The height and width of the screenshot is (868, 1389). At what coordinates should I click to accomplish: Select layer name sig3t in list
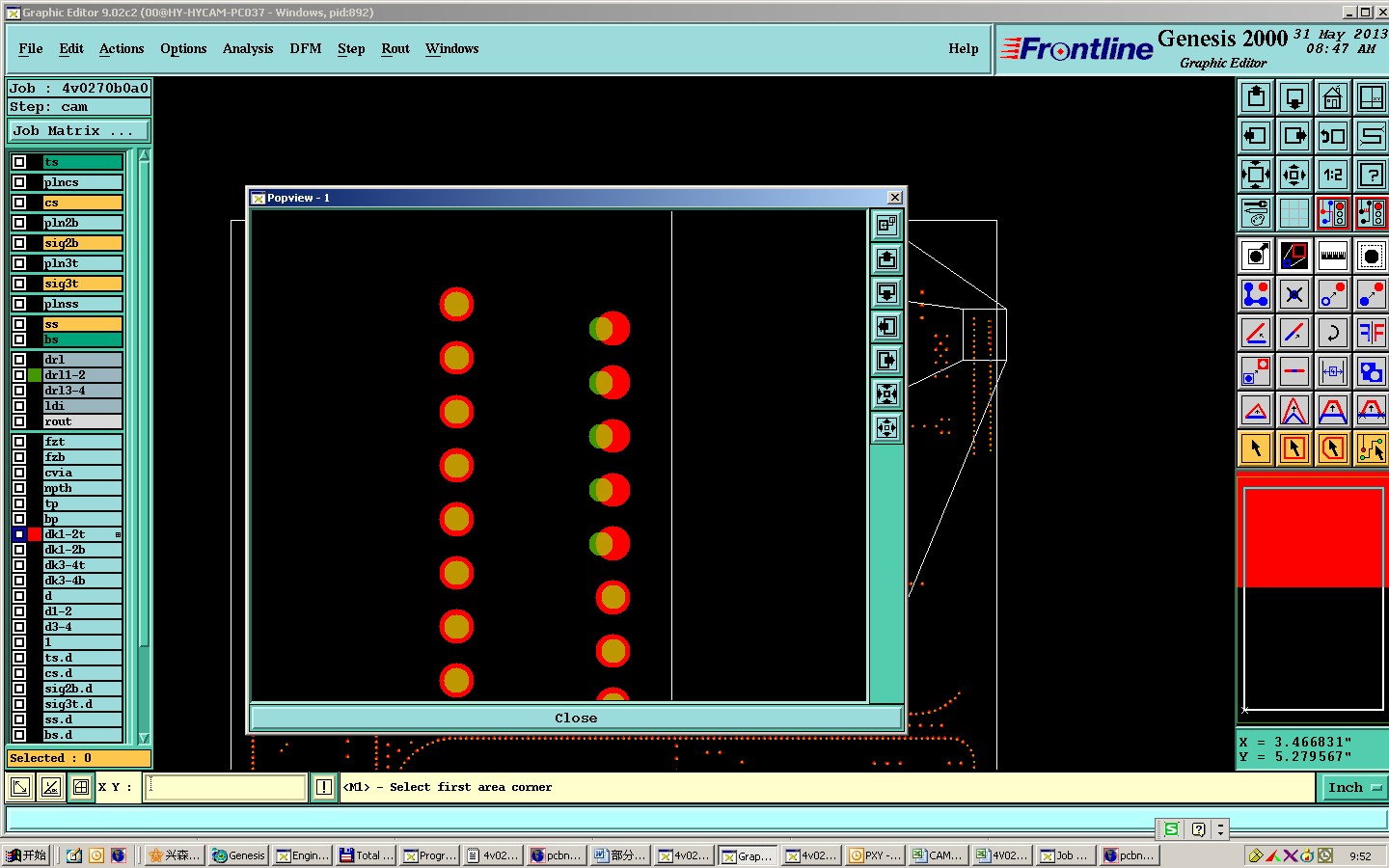click(x=83, y=284)
